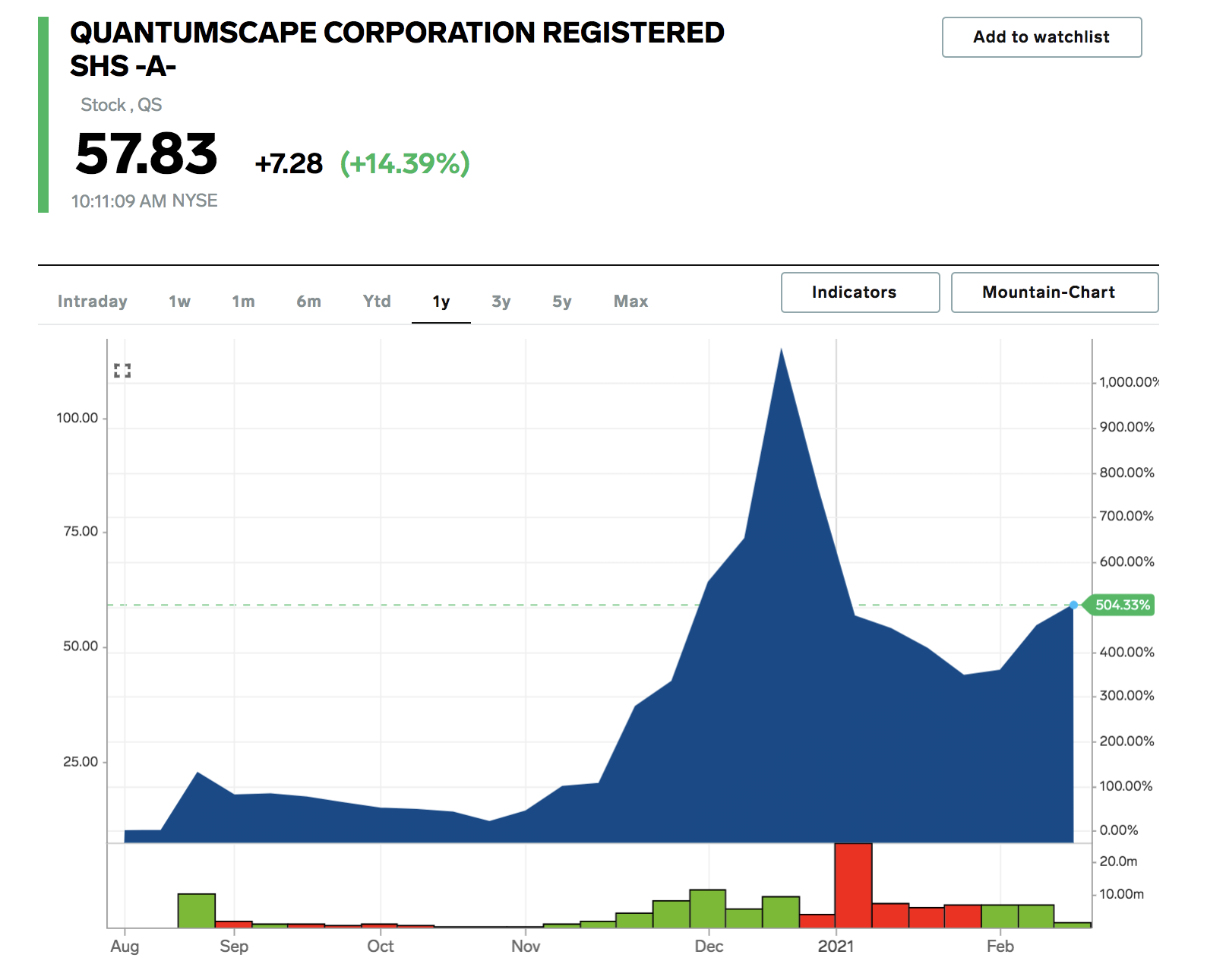The width and height of the screenshot is (1226, 980).
Task: Click the 75.00 price axis label
Action: pos(81,532)
